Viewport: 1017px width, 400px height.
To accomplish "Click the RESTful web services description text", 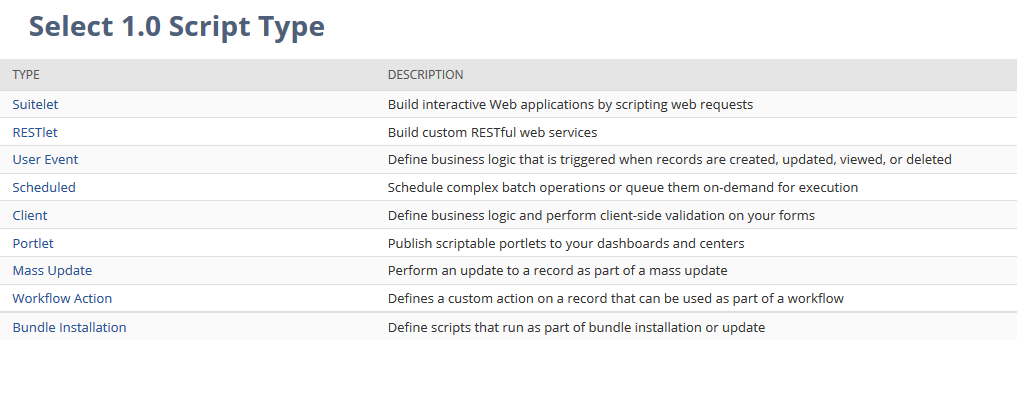I will [492, 132].
